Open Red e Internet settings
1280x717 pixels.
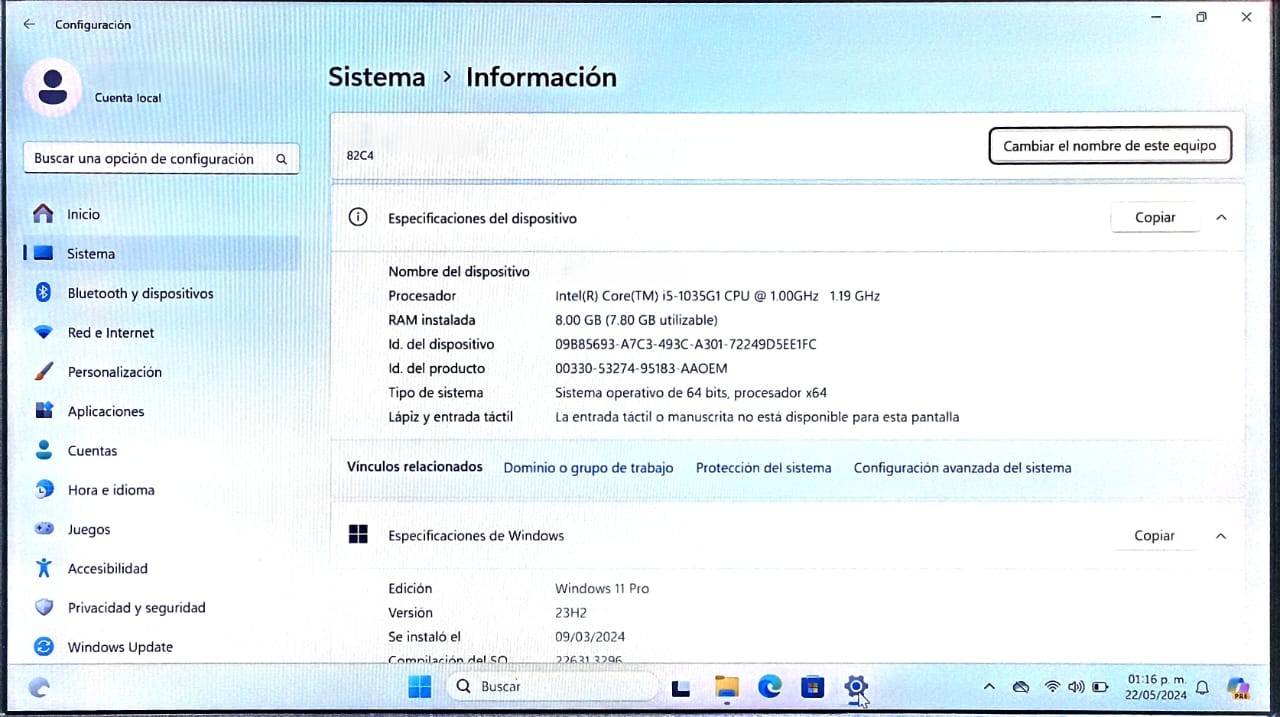pos(160,332)
